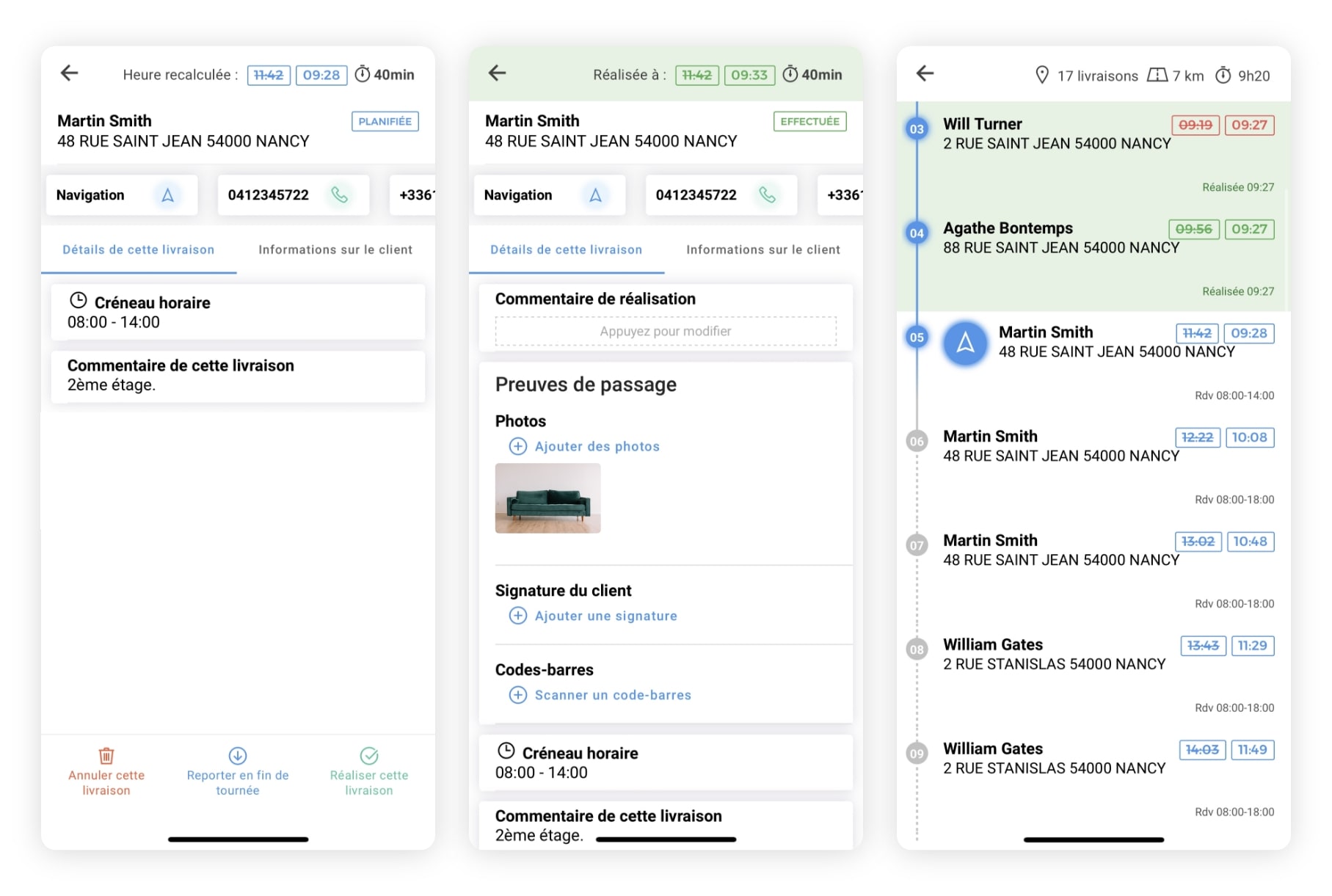Open the green sofa photo thumbnail
This screenshot has height=896, width=1332.
pyautogui.click(x=547, y=500)
